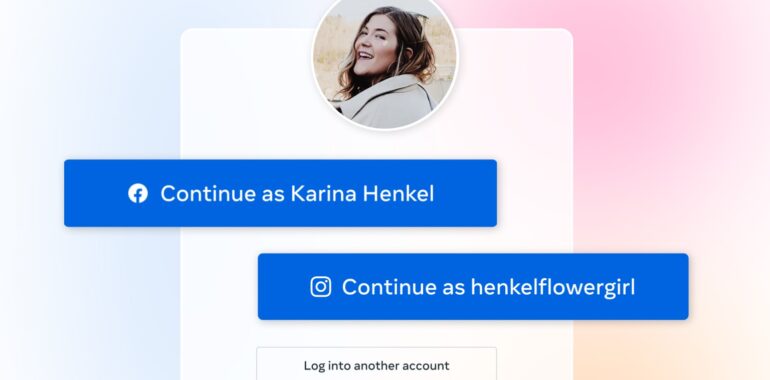The image size is (770, 380).
Task: Select the Instagram account login option
Action: 473,287
